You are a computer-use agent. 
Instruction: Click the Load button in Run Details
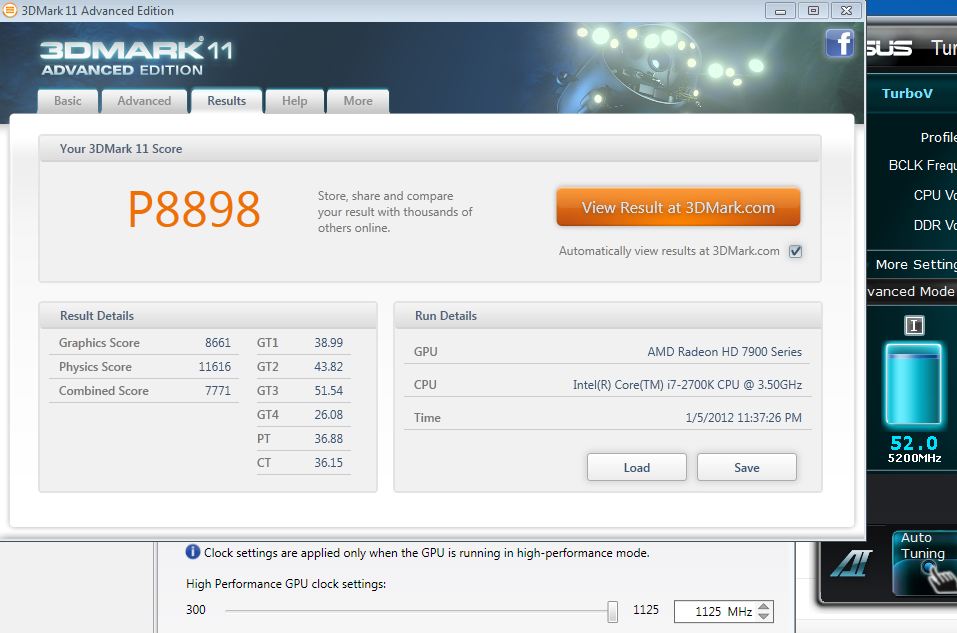637,468
